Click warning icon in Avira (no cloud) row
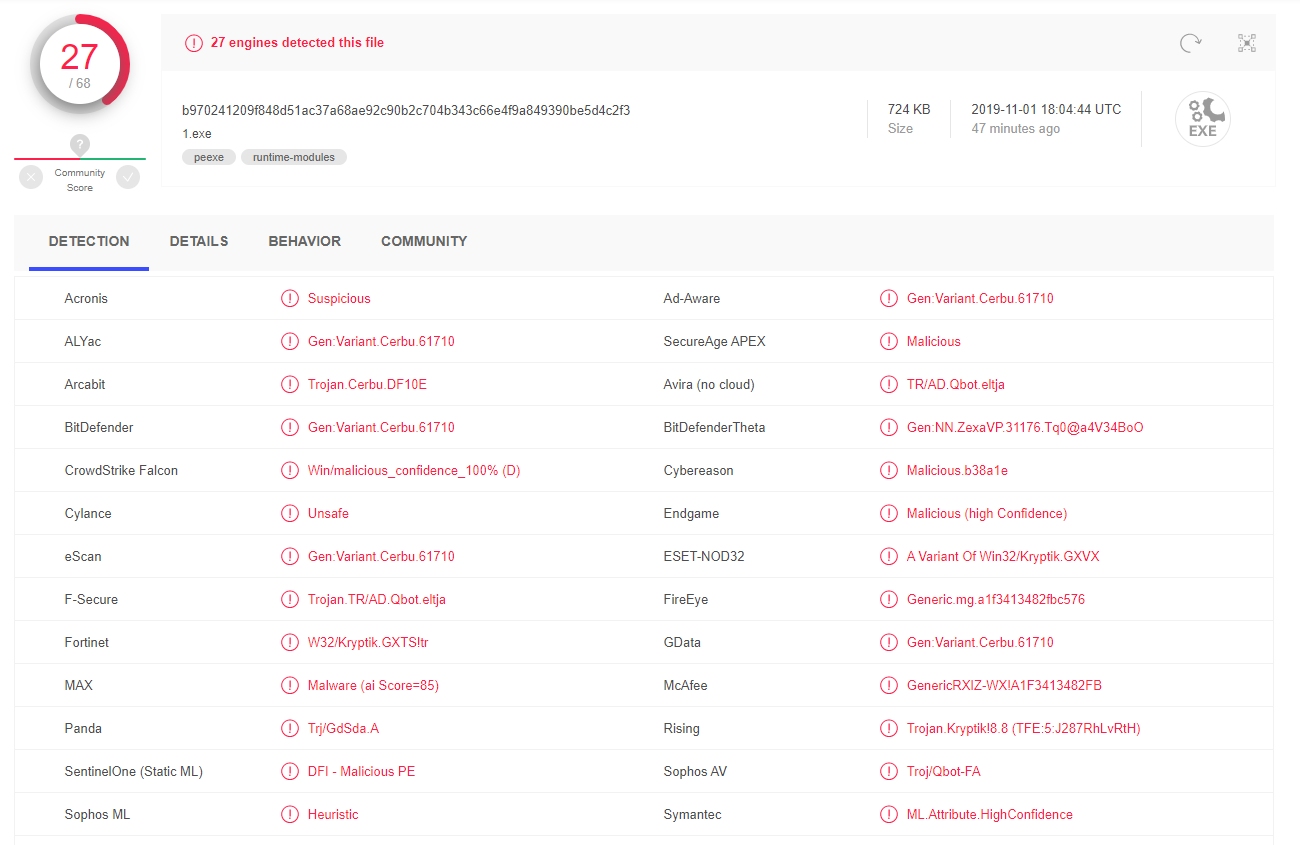The height and width of the screenshot is (845, 1300). pos(889,384)
